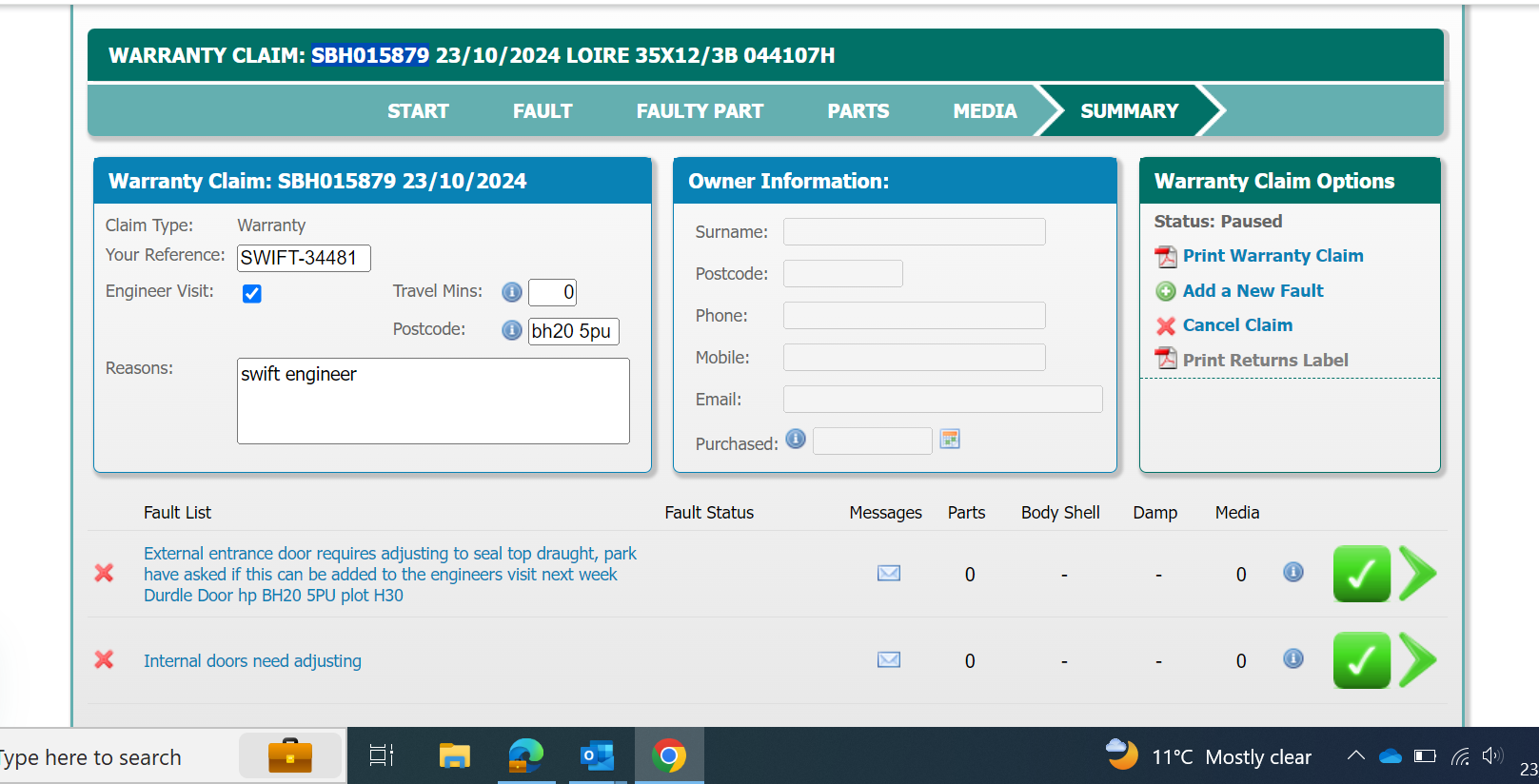Click the Print Returns Label link
The height and width of the screenshot is (784, 1539).
1266,361
